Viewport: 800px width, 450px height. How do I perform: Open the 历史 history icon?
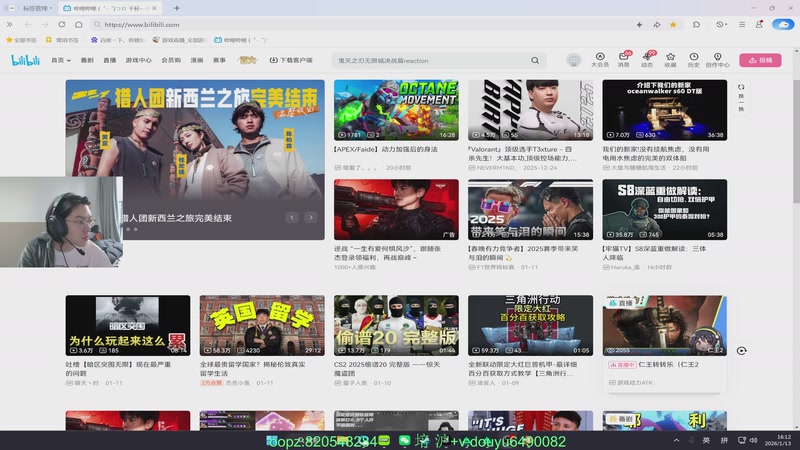point(693,60)
